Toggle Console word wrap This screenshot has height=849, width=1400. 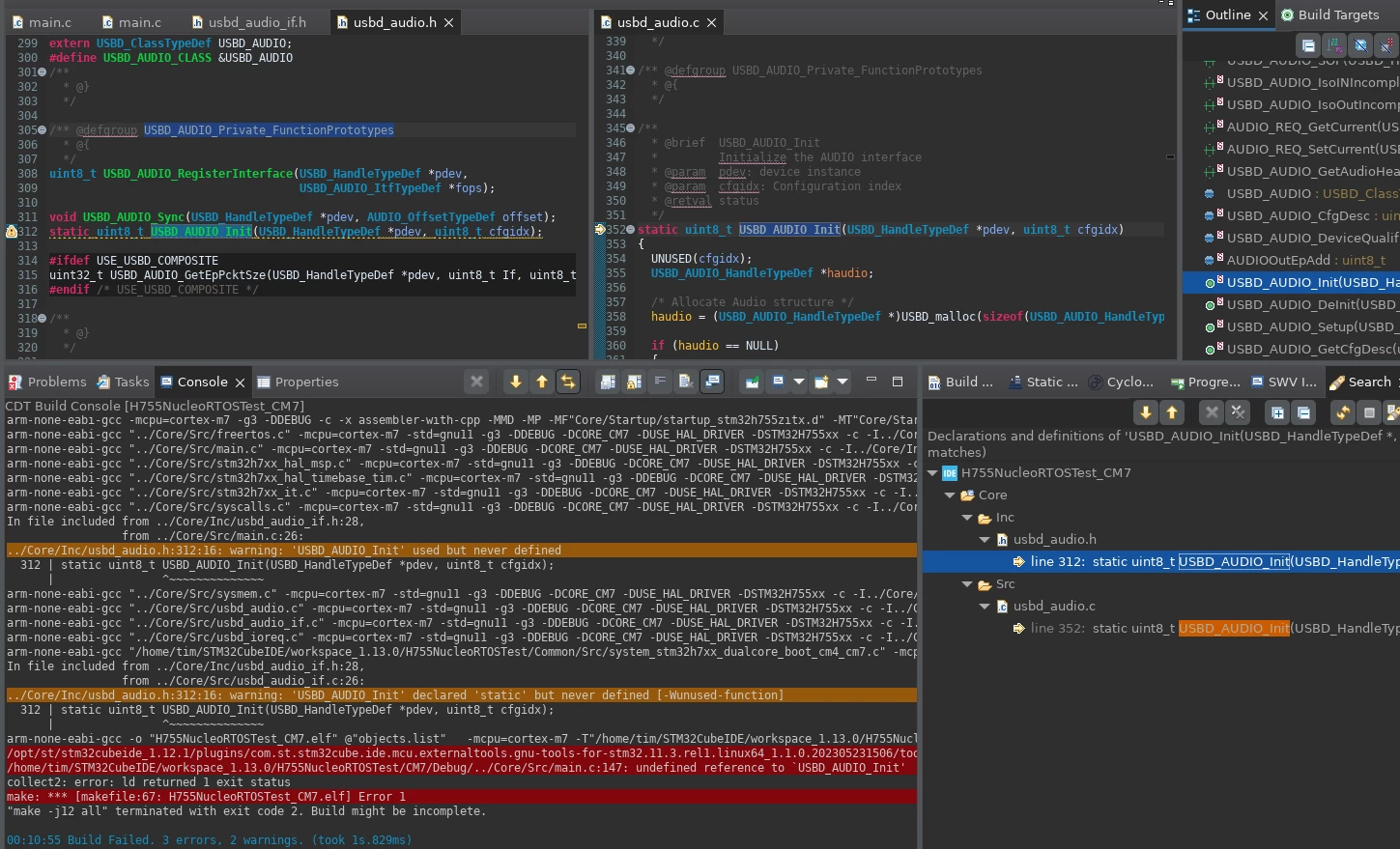[x=660, y=382]
